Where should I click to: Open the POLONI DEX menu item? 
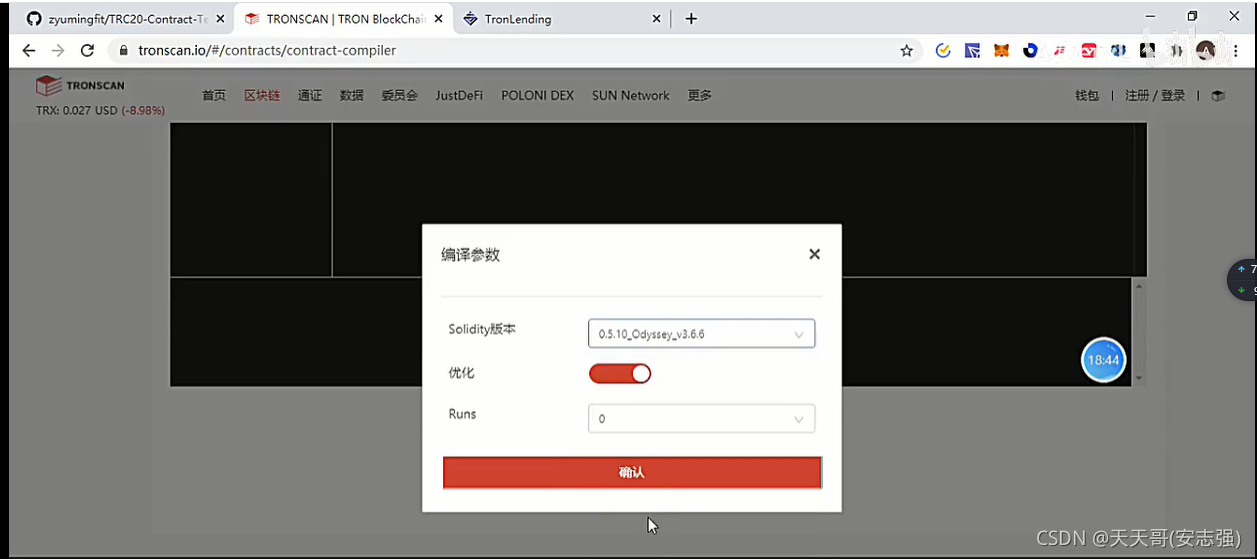coord(538,95)
